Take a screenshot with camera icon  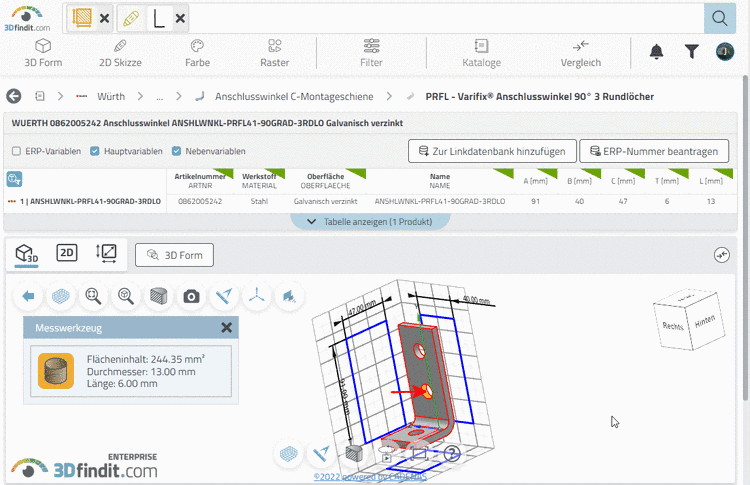[191, 297]
